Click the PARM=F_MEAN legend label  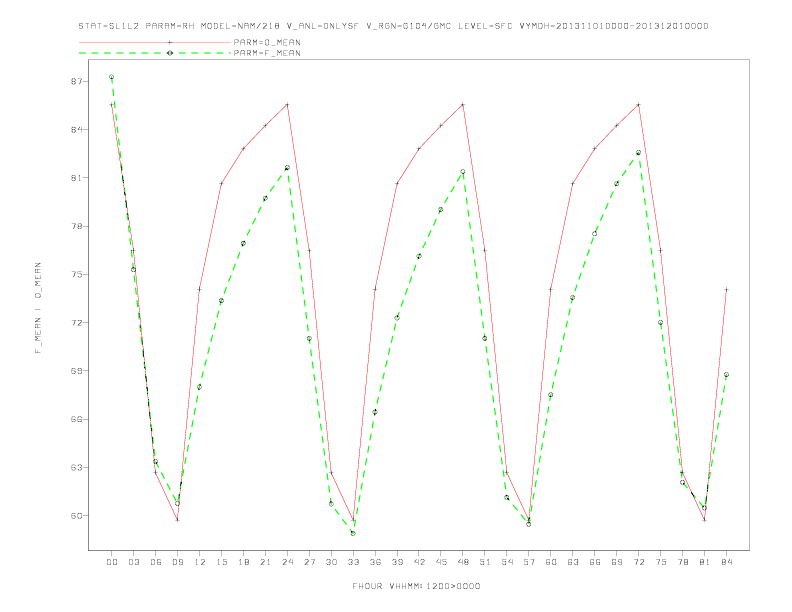click(267, 53)
